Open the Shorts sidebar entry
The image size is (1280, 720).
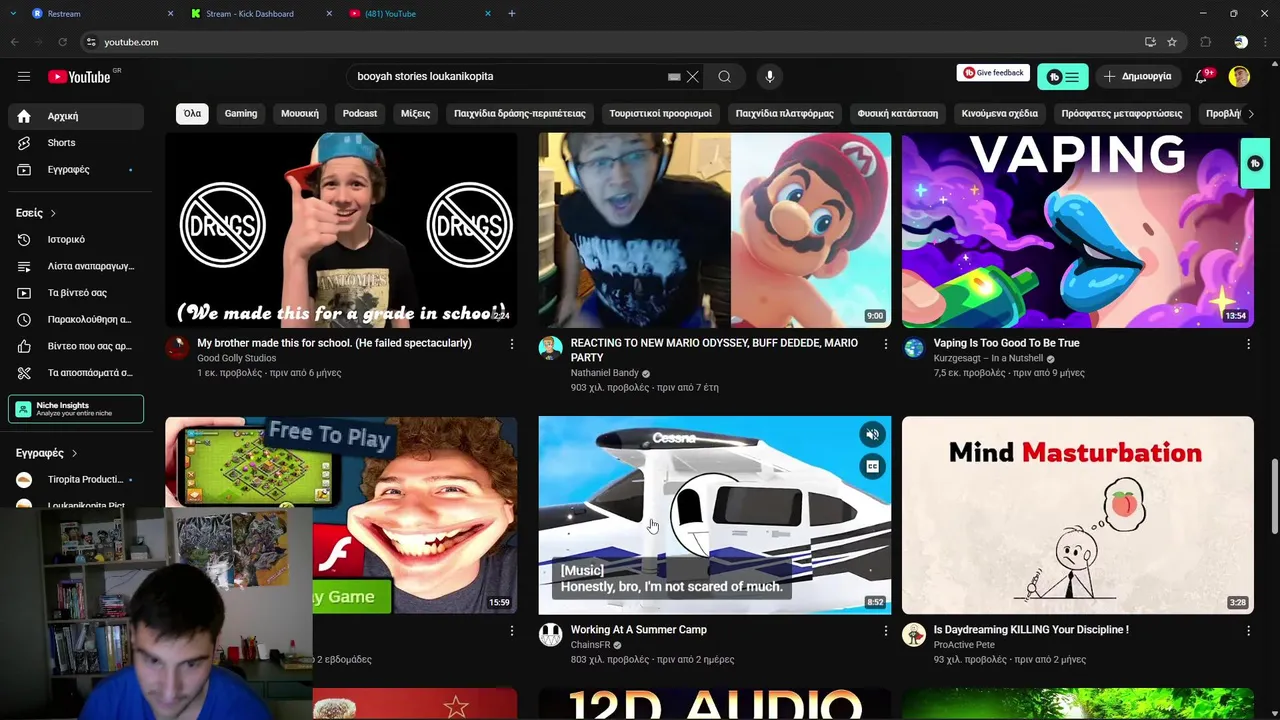pos(76,143)
